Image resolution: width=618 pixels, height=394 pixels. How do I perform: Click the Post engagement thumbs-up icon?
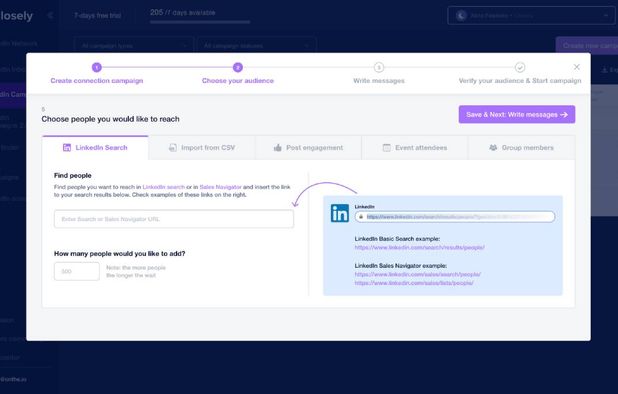277,148
